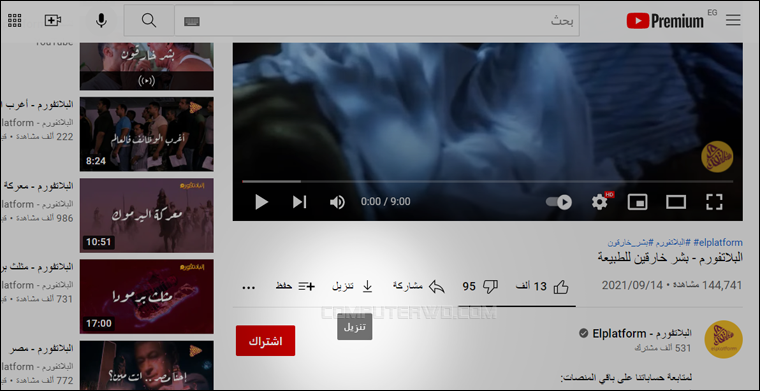760x391 pixels.
Task: Open the on-screen keyboard icon
Action: point(192,21)
